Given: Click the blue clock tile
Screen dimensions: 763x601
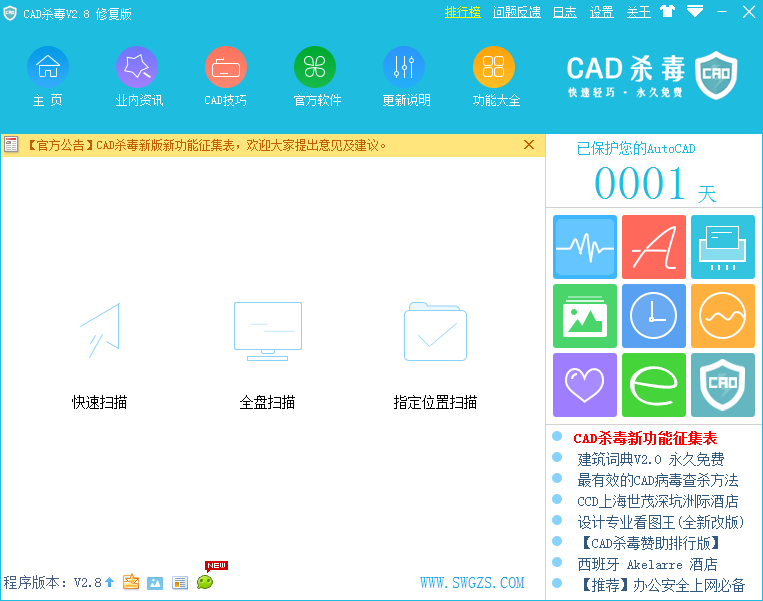Looking at the screenshot, I should (x=654, y=316).
